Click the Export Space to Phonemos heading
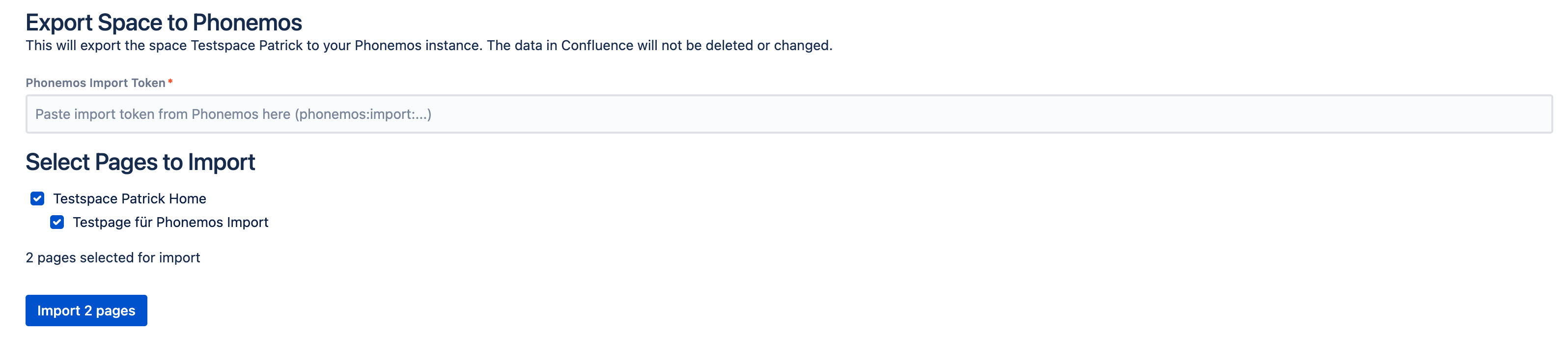Image resolution: width=1568 pixels, height=339 pixels. pos(163,23)
